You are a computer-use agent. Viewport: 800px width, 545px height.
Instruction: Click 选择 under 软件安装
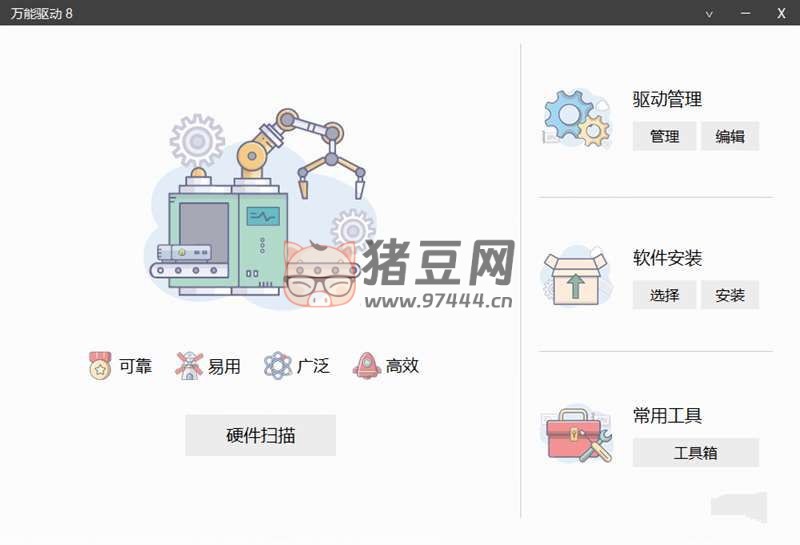pos(664,294)
